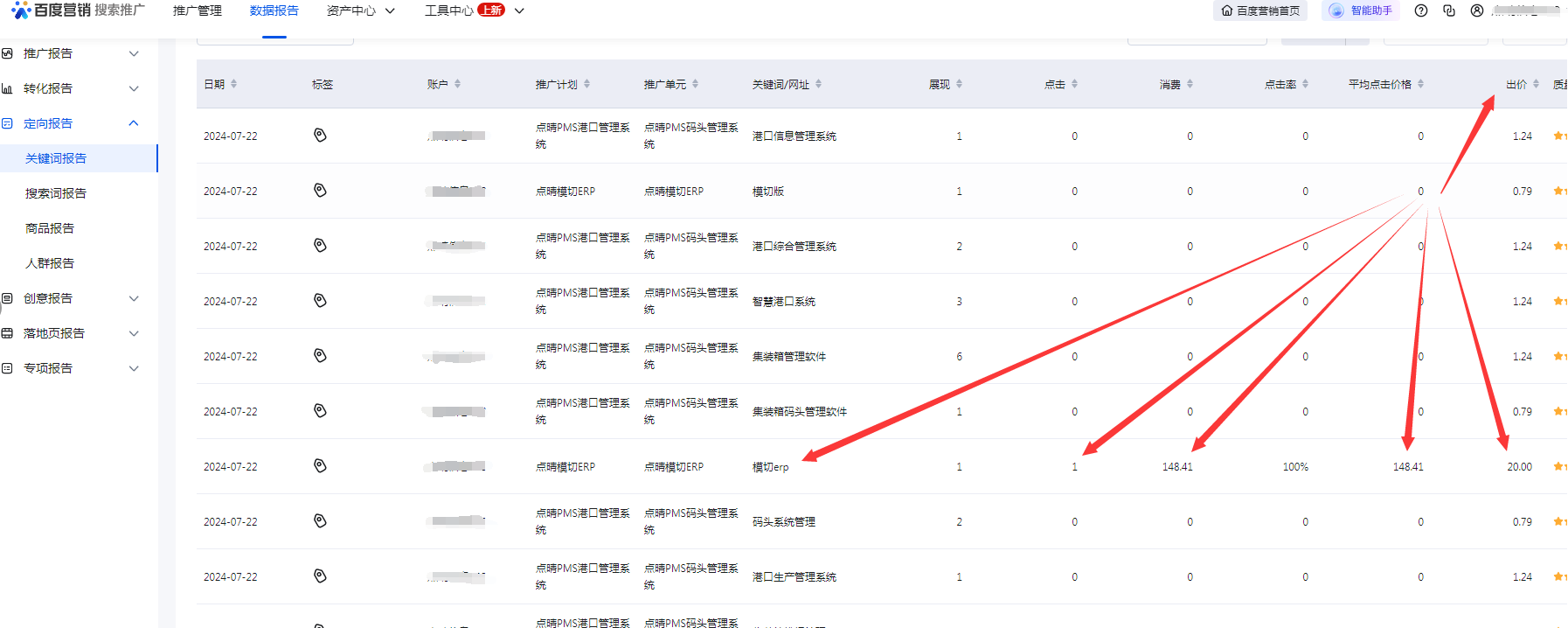Click the tag icon in the 智慧港口系统 row
The image size is (1568, 628).
[320, 301]
